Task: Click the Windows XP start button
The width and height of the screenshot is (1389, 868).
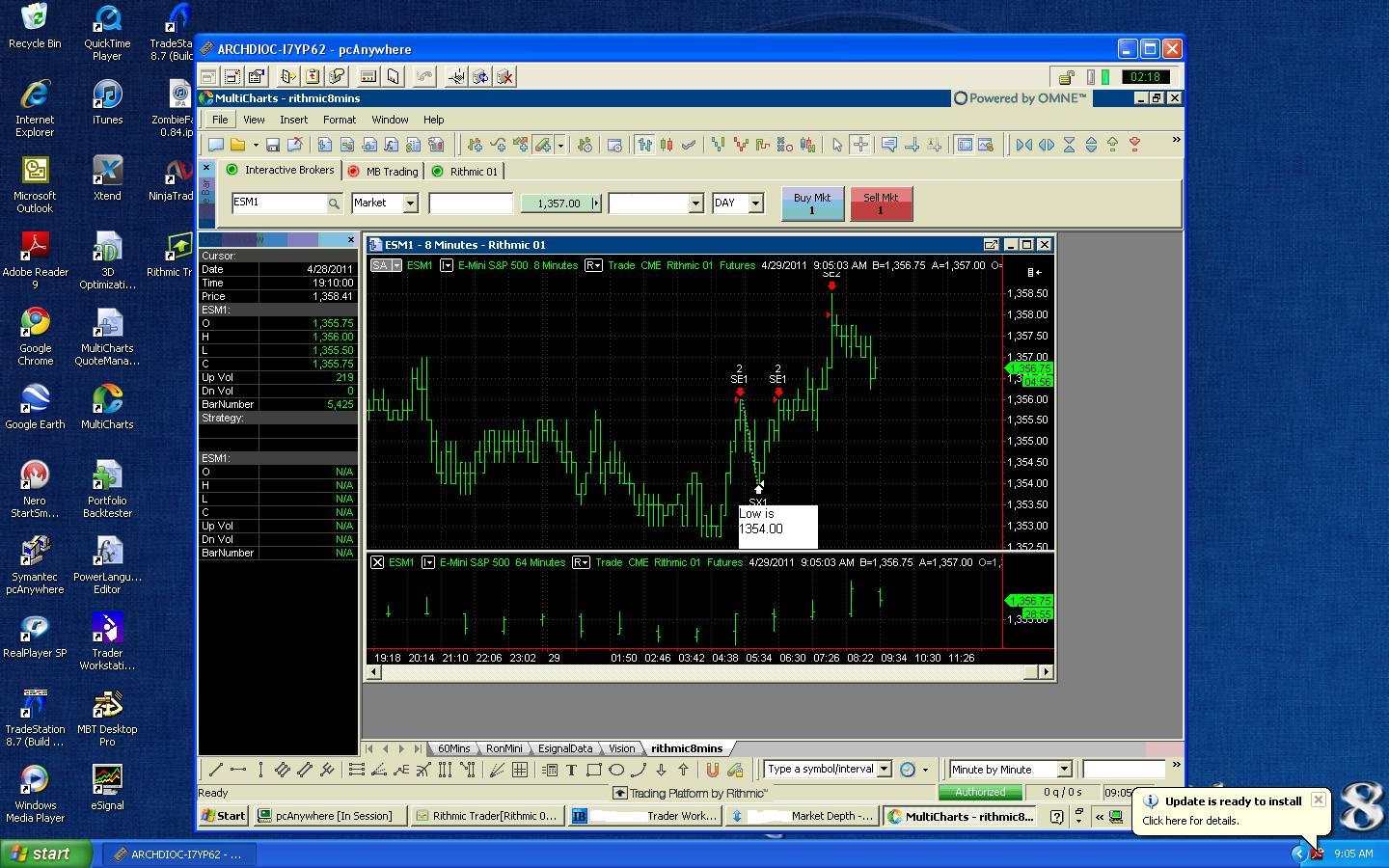Action: [46, 854]
